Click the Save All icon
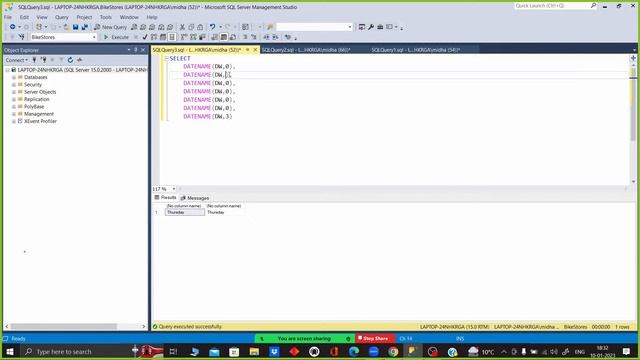 coord(84,27)
